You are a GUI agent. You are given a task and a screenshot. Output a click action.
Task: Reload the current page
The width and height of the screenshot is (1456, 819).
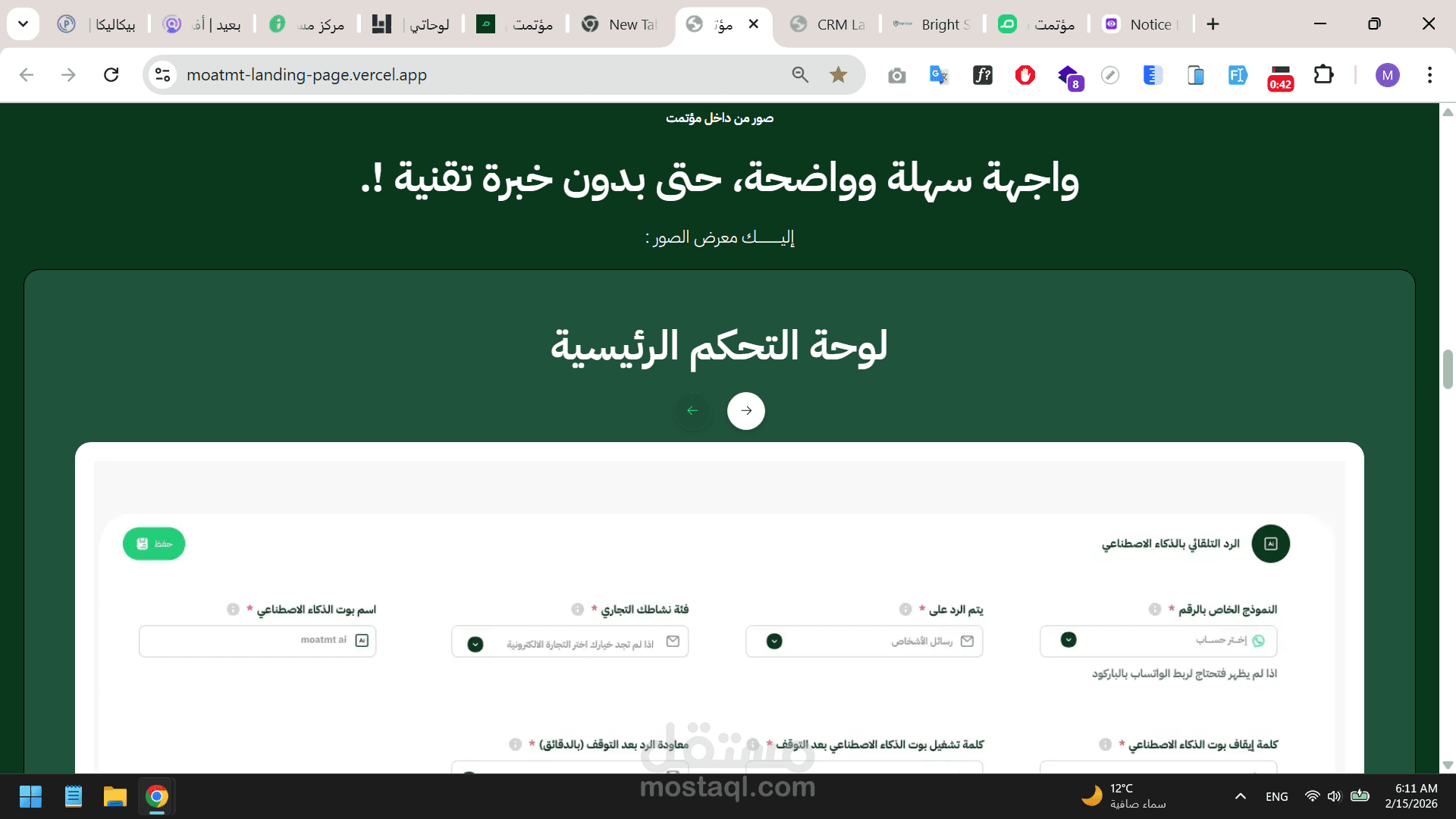pos(111,75)
